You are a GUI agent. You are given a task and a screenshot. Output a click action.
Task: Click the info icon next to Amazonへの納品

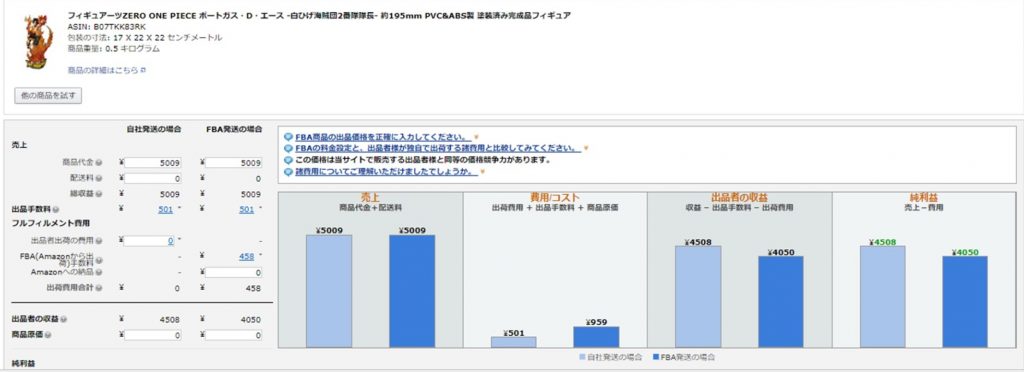[99, 271]
